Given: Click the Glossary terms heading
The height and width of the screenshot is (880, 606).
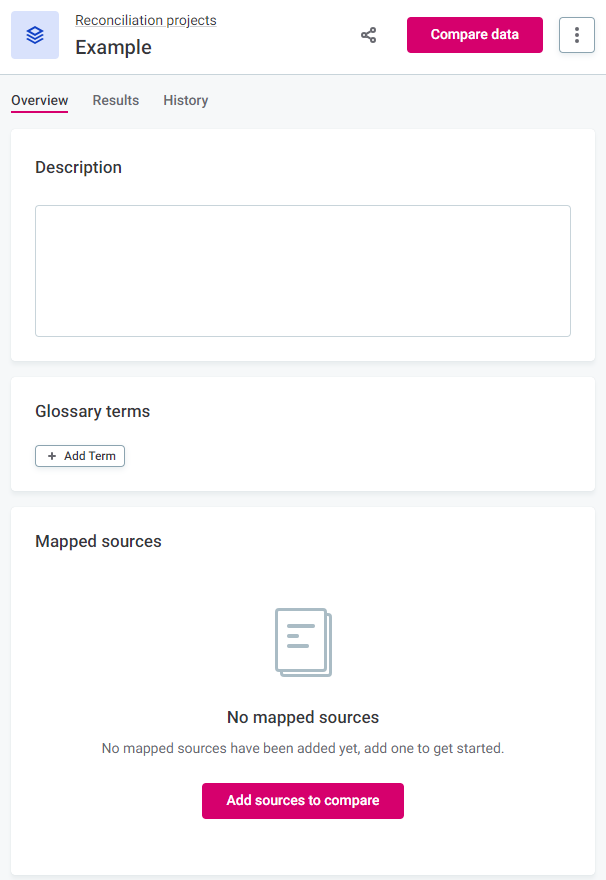Looking at the screenshot, I should tap(93, 411).
